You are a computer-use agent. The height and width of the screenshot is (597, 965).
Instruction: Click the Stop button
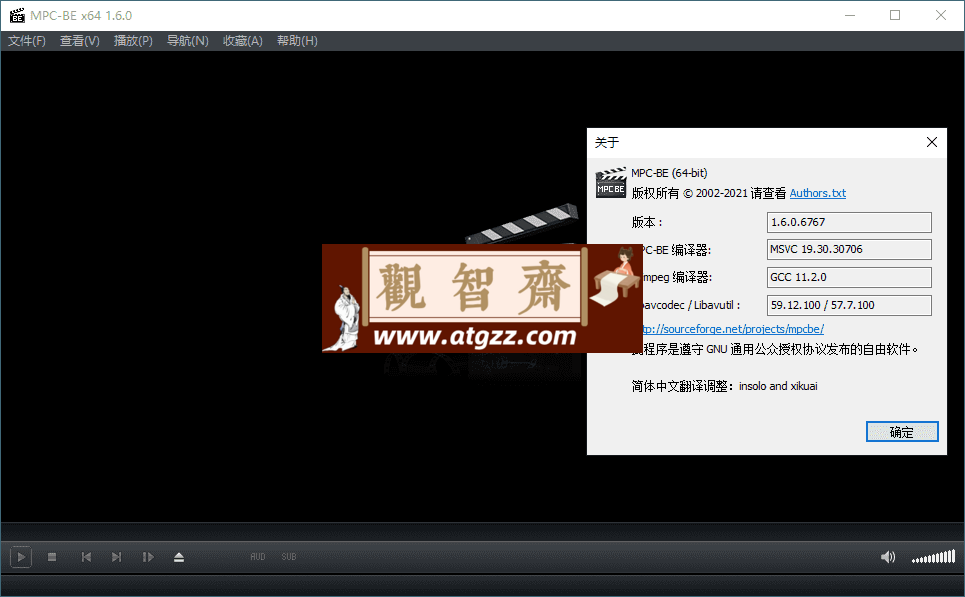52,557
